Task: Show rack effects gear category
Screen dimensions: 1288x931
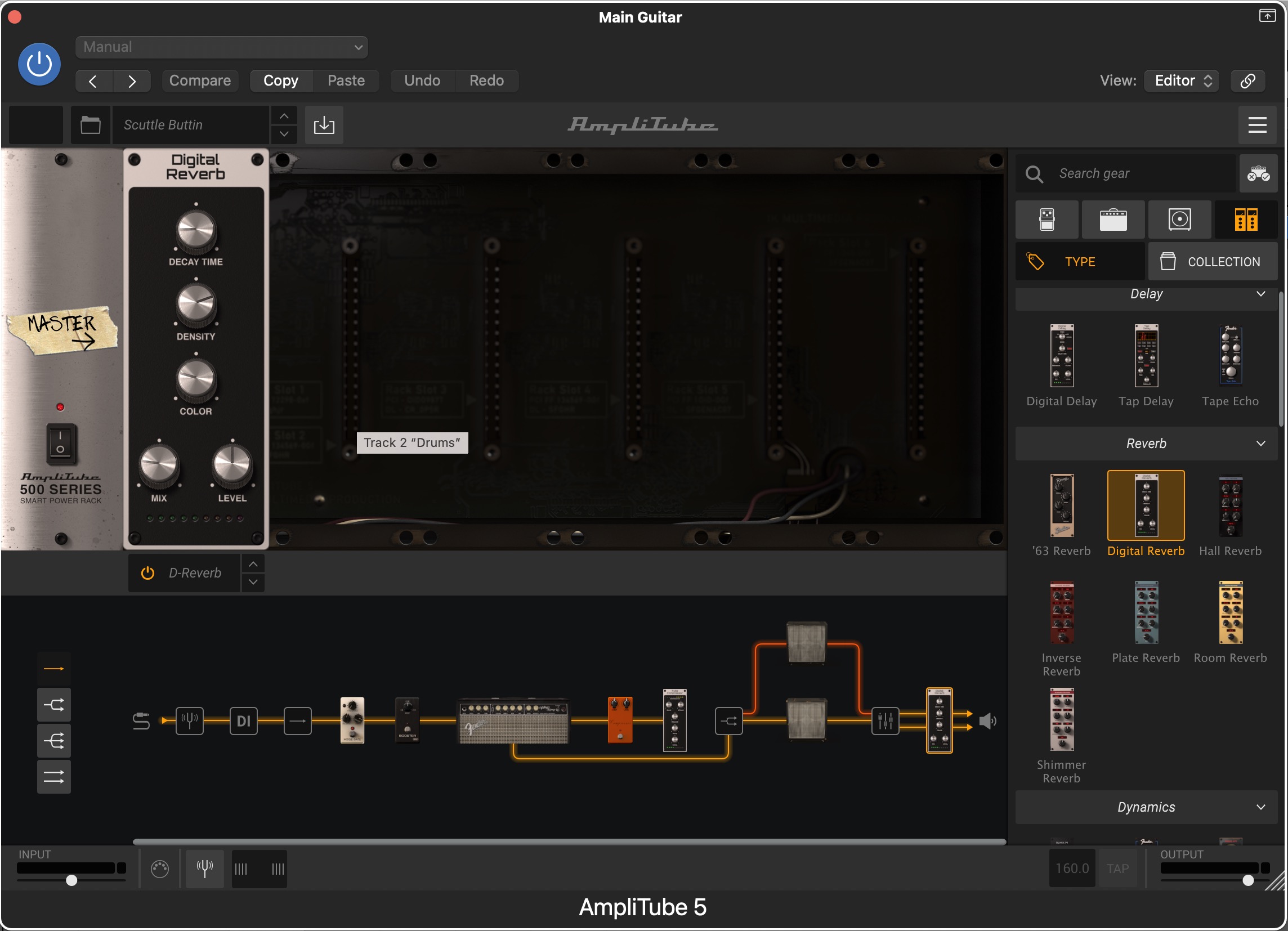Action: [1246, 219]
